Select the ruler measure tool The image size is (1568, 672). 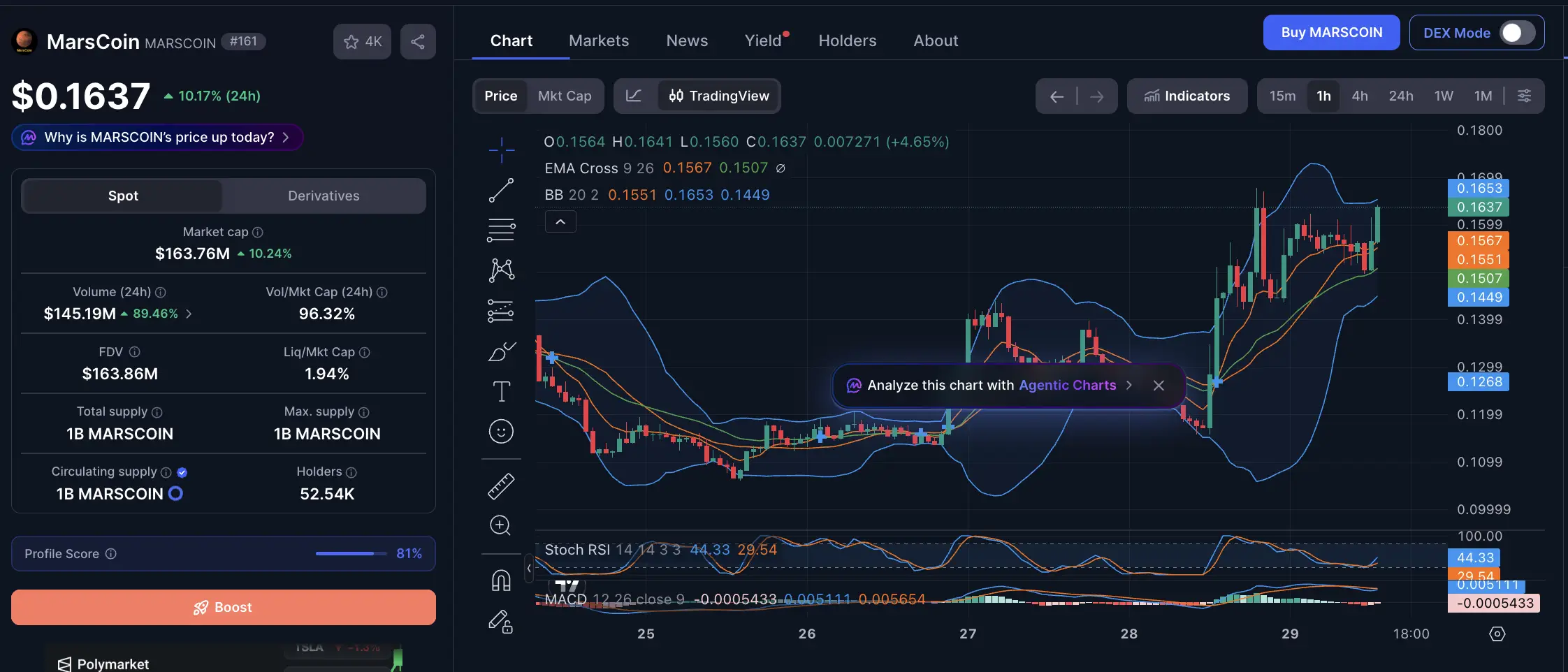click(x=501, y=485)
